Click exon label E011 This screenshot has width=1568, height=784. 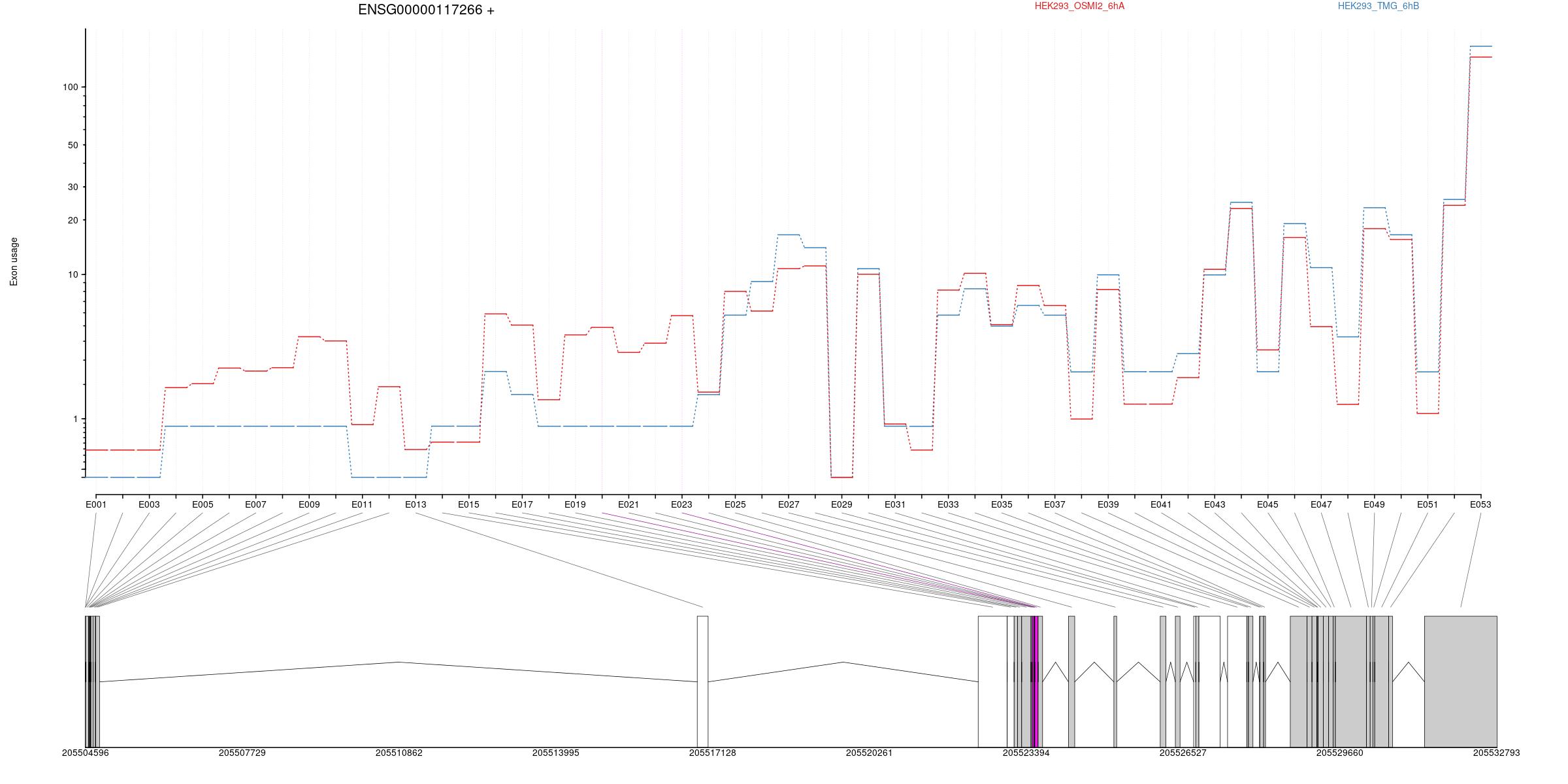click(x=362, y=504)
